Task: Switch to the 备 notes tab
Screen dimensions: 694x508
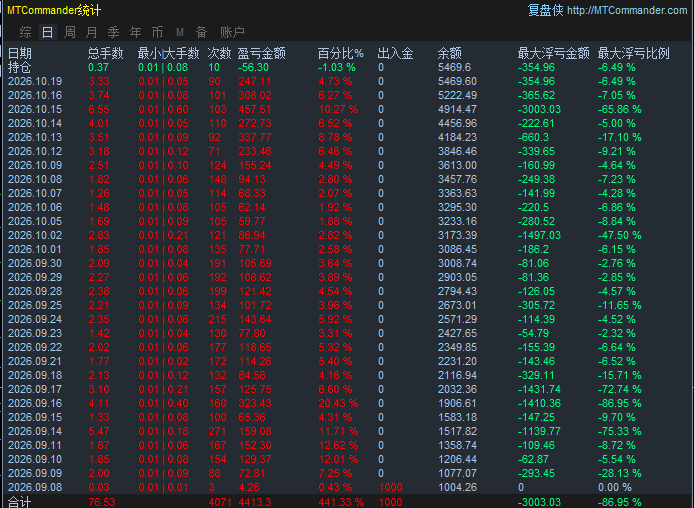Action: click(201, 32)
